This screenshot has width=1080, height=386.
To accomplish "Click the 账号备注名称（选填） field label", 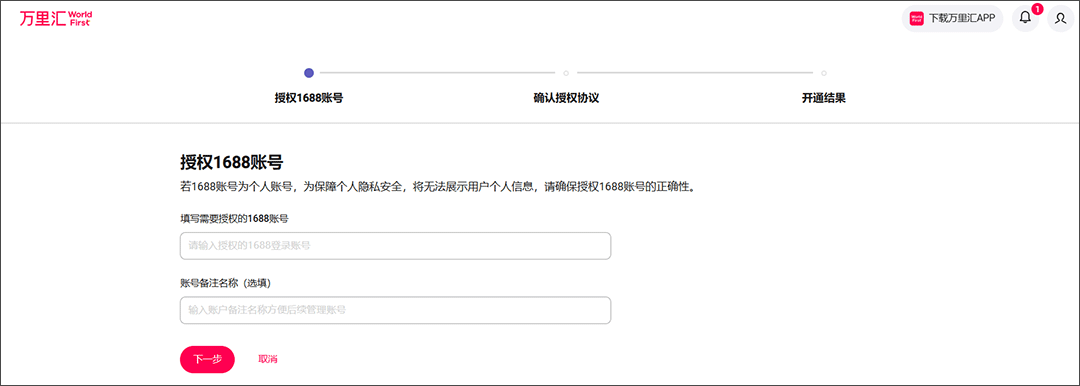I will tap(227, 283).
